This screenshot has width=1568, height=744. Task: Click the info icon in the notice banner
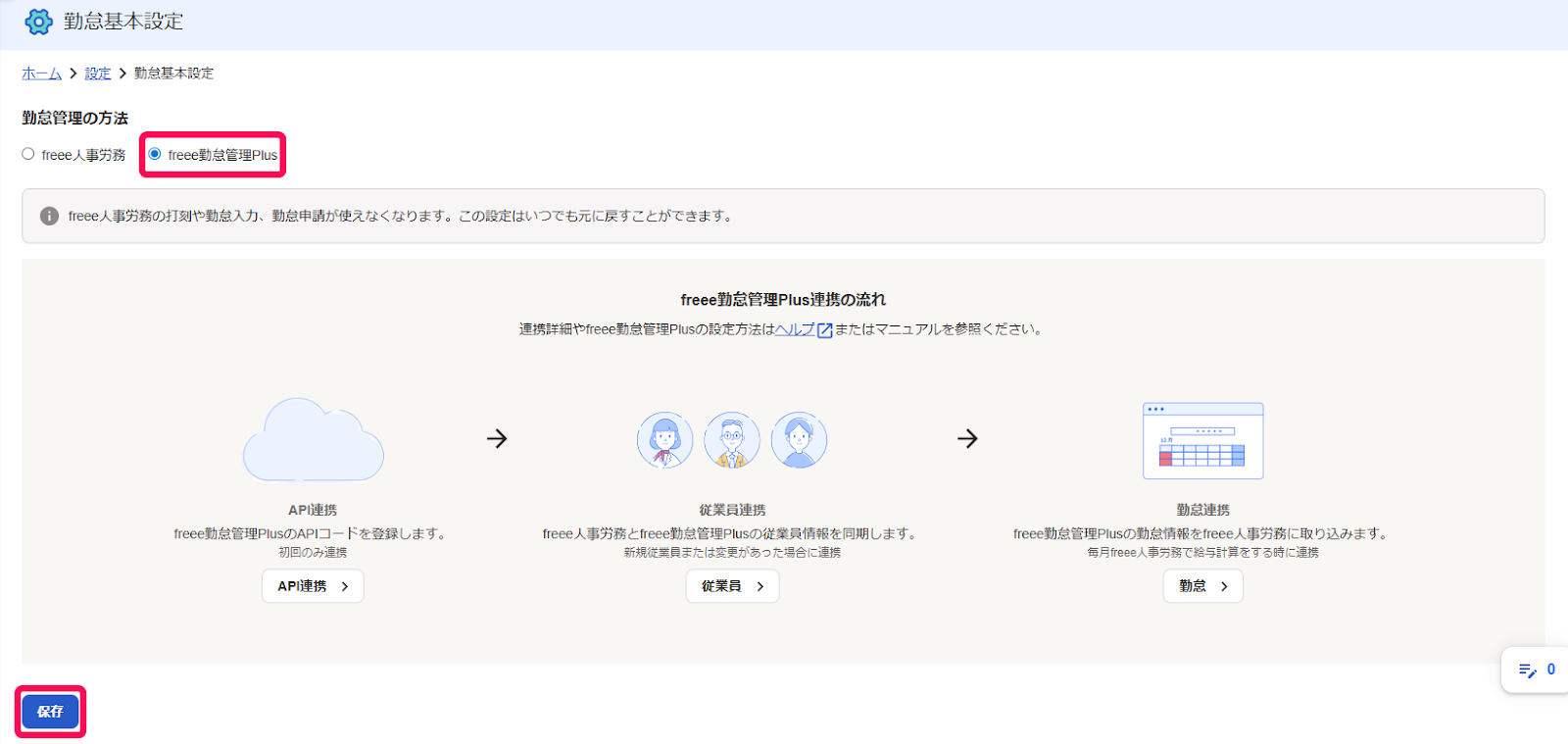pyautogui.click(x=49, y=216)
